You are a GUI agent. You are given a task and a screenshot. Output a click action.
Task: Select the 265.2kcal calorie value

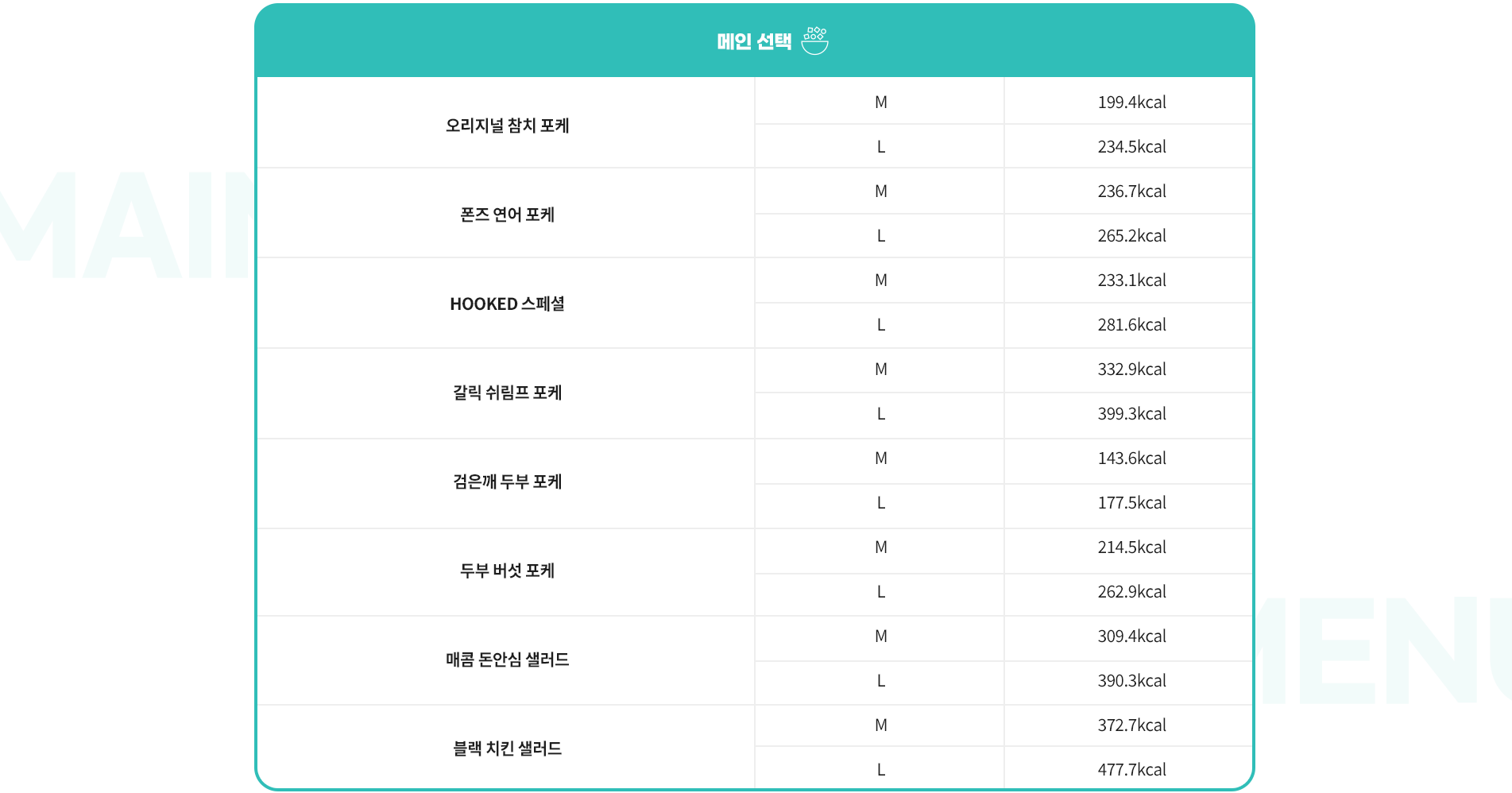coord(1131,236)
